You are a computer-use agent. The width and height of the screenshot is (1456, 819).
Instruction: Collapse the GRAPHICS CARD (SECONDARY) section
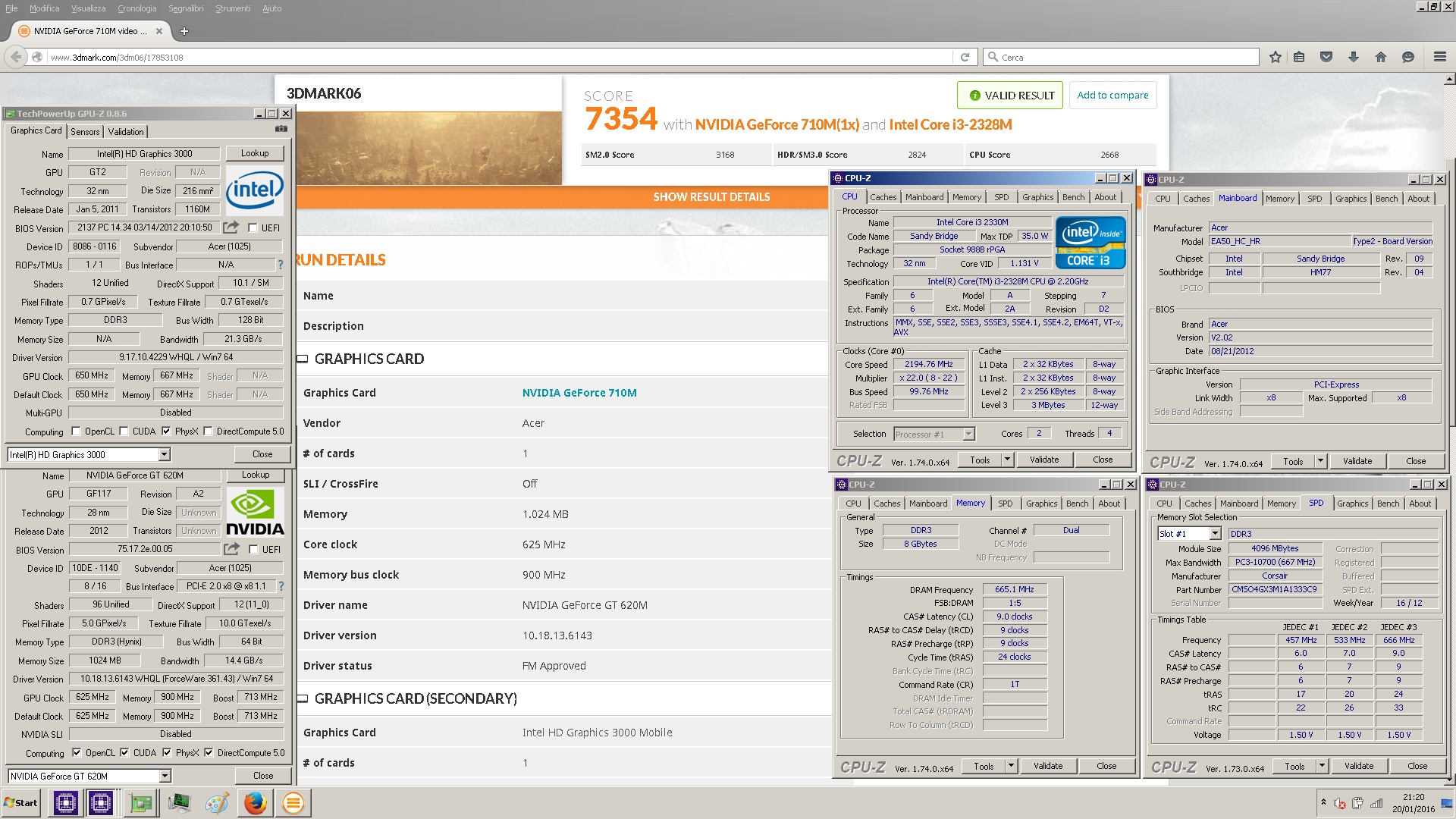click(x=302, y=699)
